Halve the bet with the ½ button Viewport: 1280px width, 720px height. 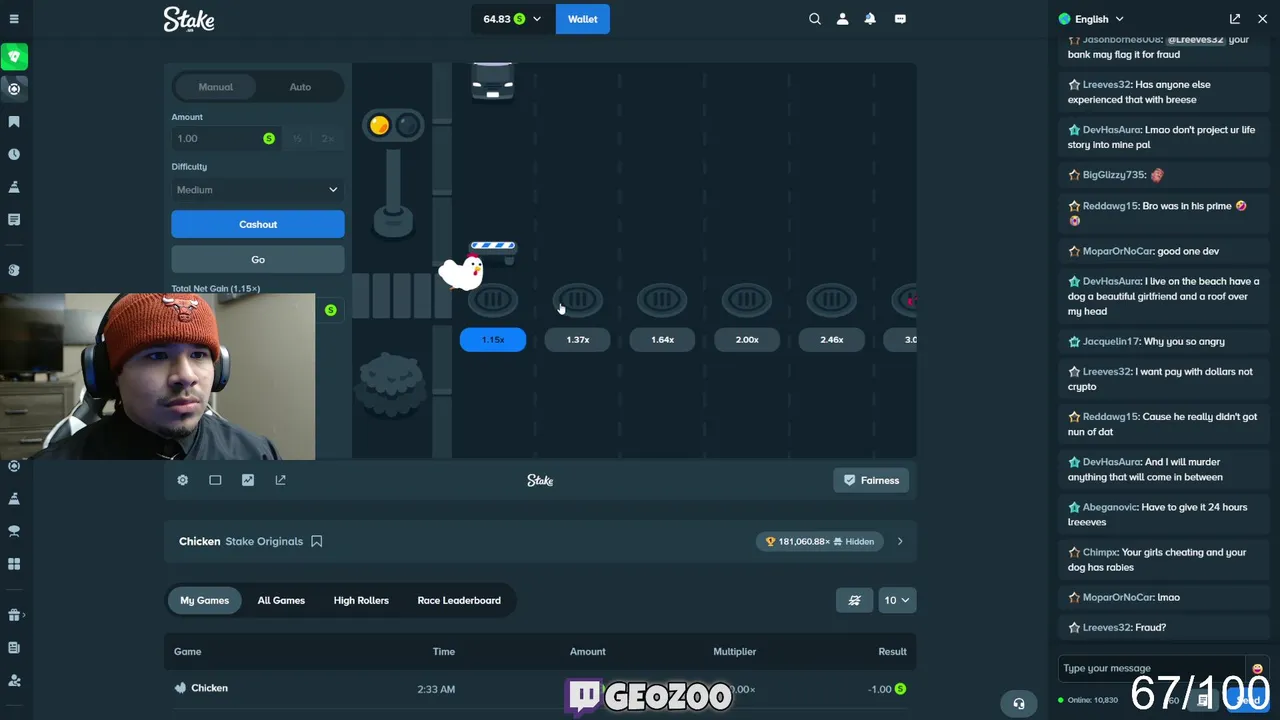297,139
